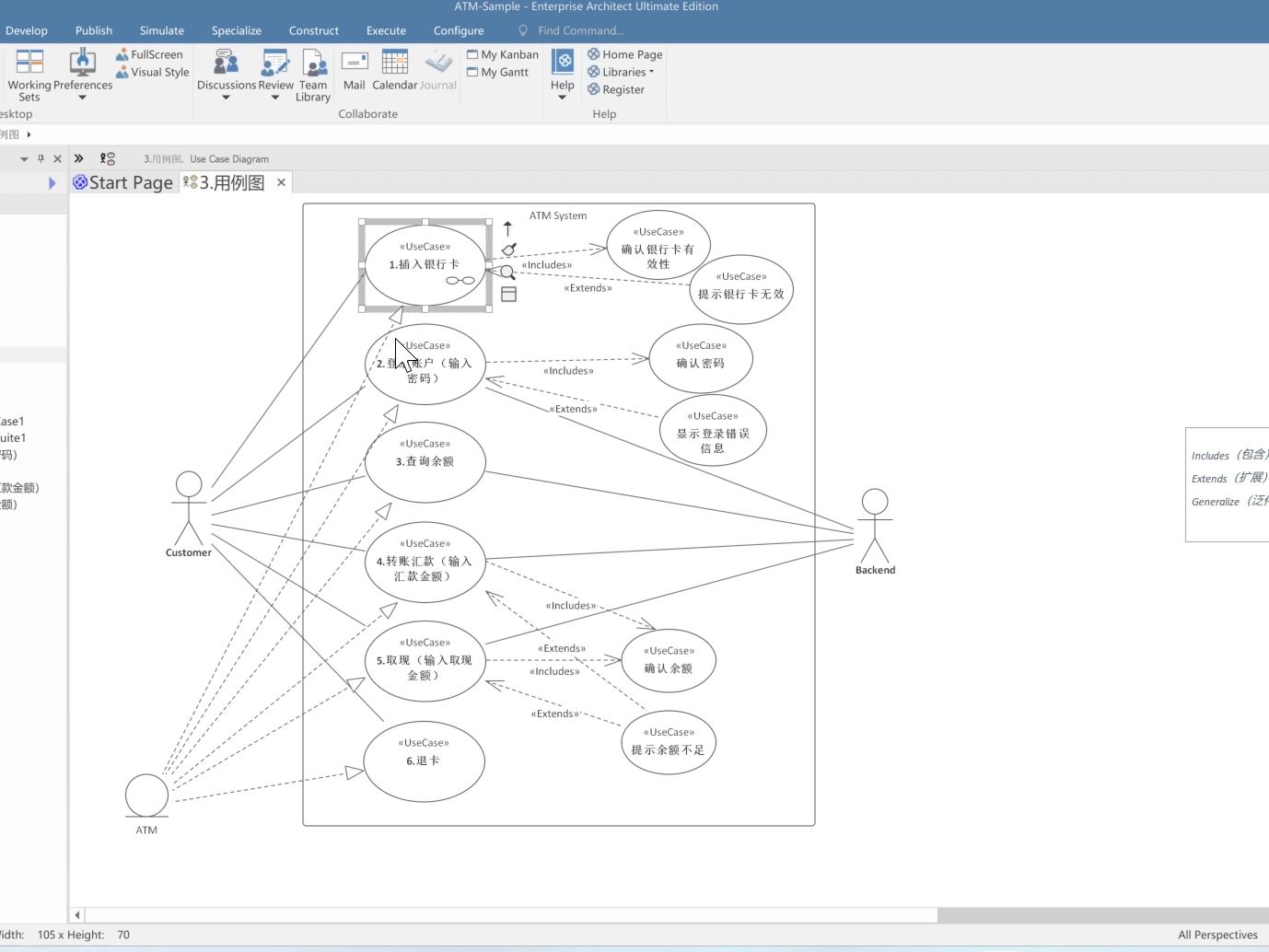Viewport: 1269px width, 952px height.
Task: Open Visual Style settings
Action: tap(152, 72)
